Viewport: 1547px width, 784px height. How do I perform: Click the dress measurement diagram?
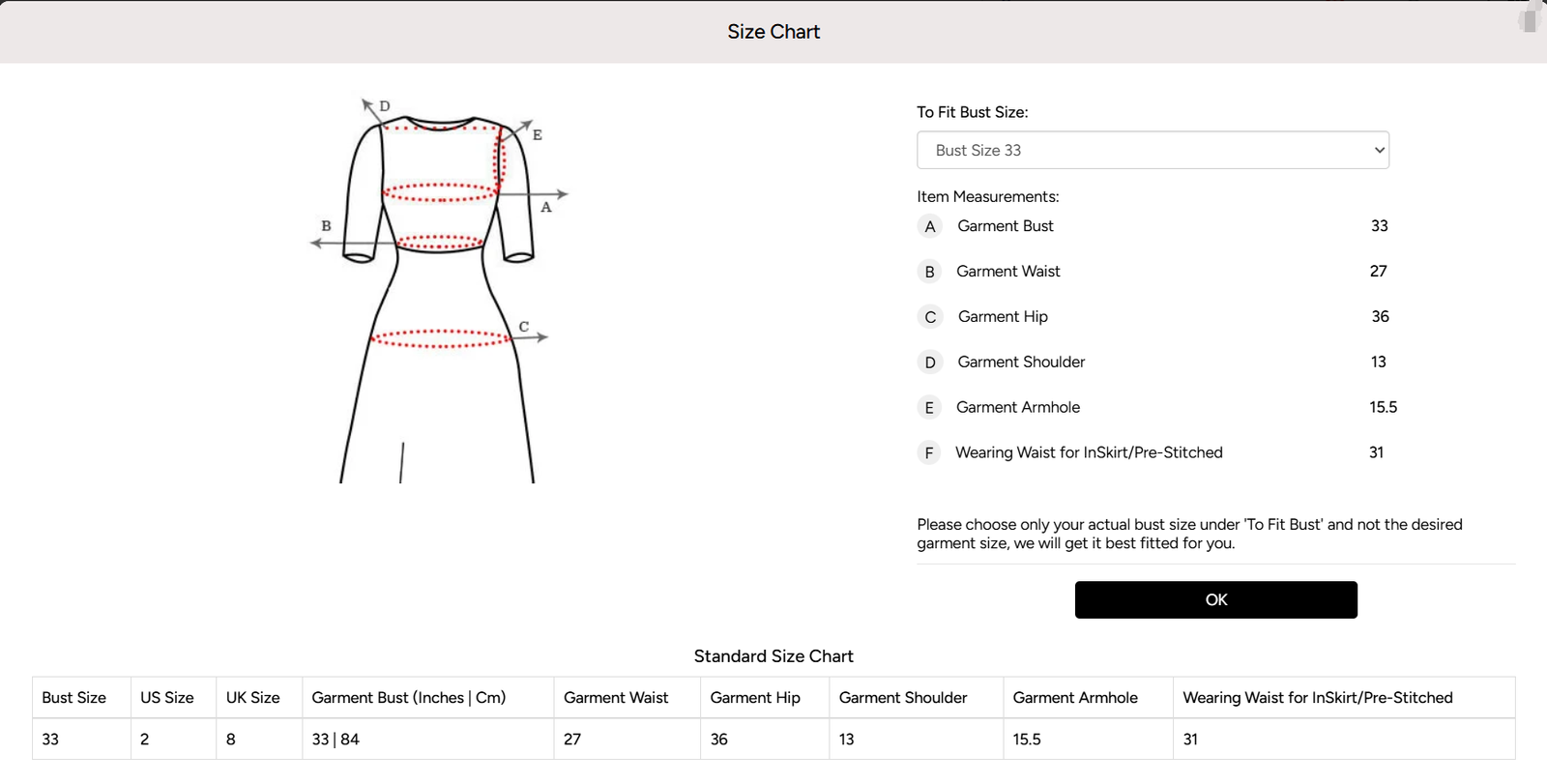[x=440, y=290]
